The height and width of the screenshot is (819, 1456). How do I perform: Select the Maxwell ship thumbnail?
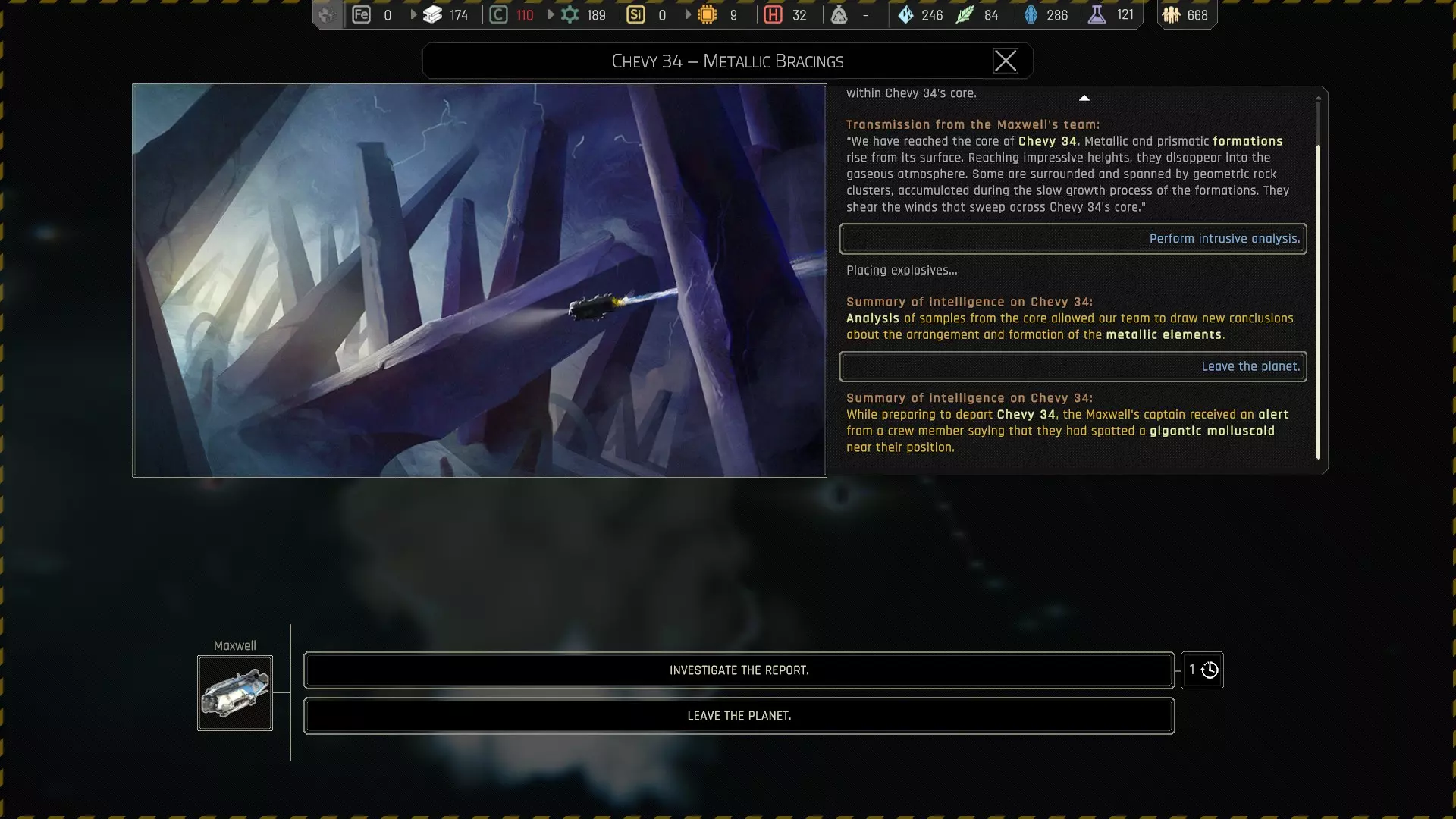pyautogui.click(x=235, y=693)
